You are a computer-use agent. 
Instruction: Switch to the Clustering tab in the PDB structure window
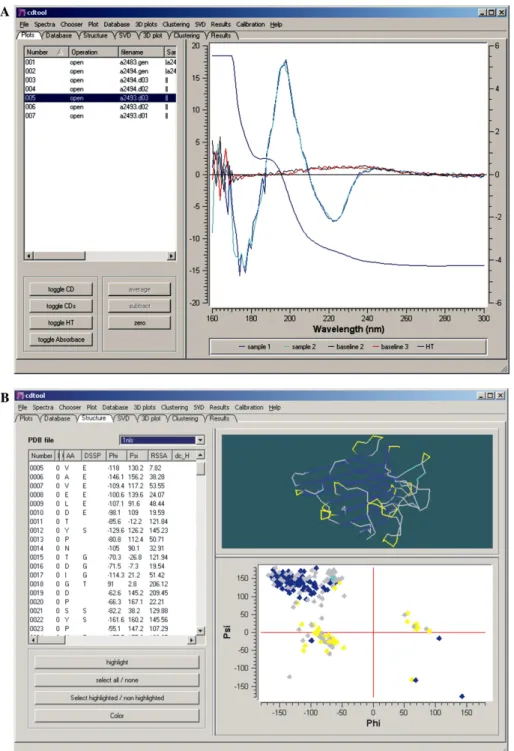click(x=185, y=419)
